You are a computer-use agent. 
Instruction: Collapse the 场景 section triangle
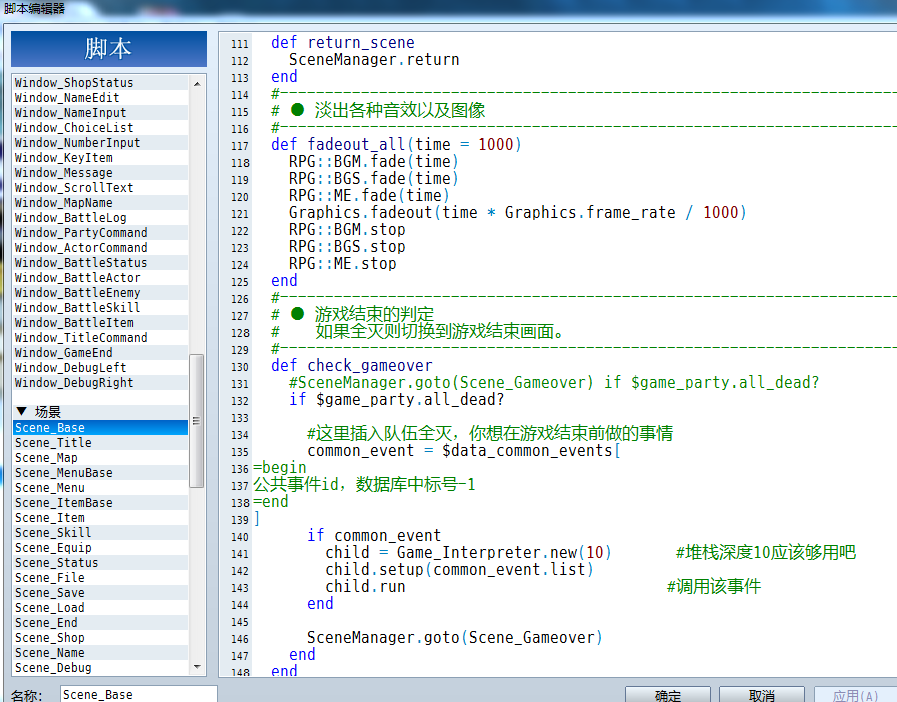(x=22, y=411)
